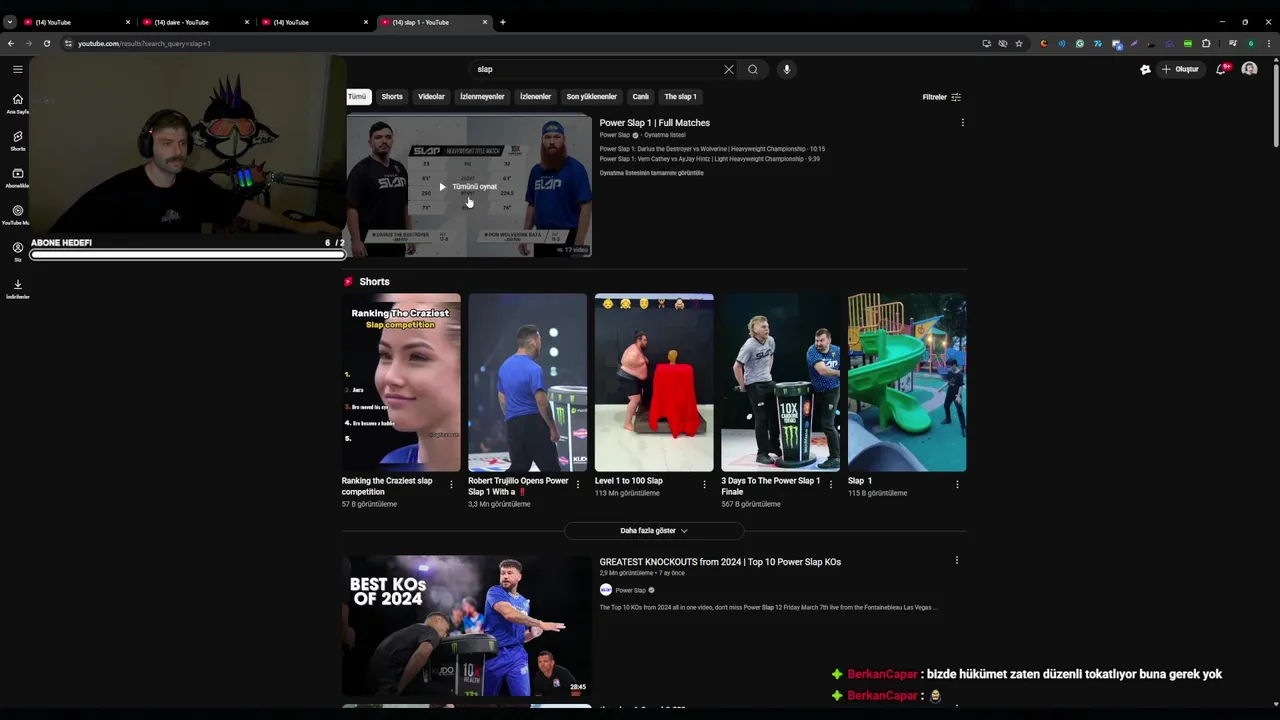Viewport: 1280px width, 720px height.
Task: Open the menu for the 'Robert Trujillo' short
Action: (577, 485)
